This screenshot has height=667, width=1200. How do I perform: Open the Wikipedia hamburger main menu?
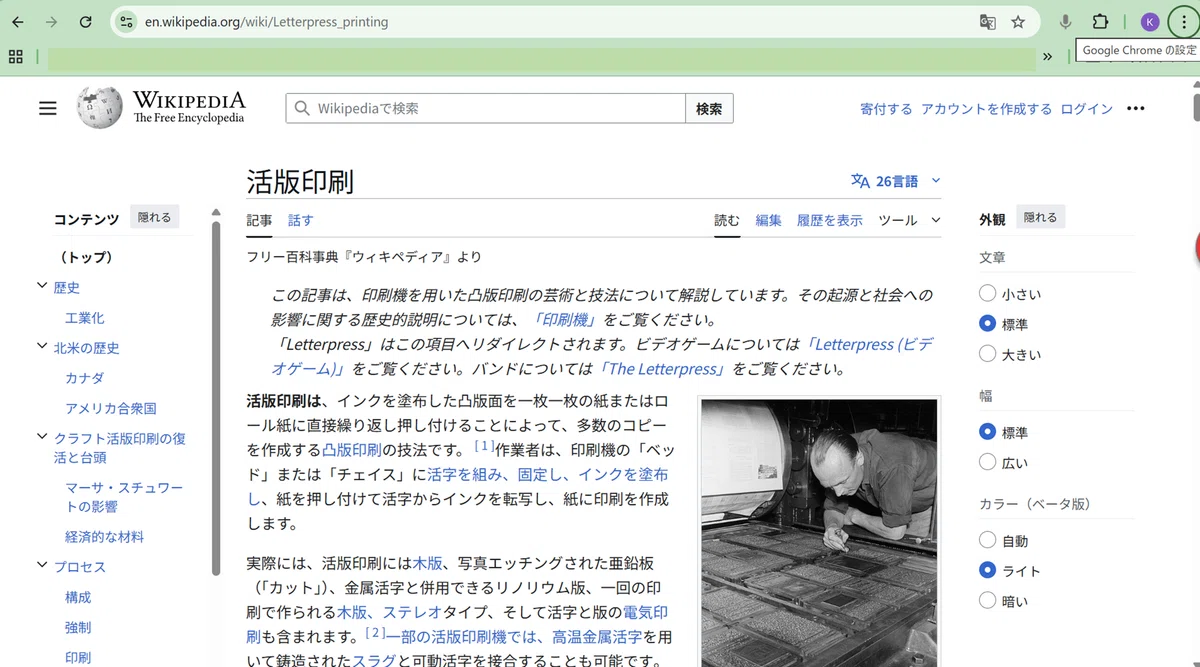pyautogui.click(x=48, y=108)
